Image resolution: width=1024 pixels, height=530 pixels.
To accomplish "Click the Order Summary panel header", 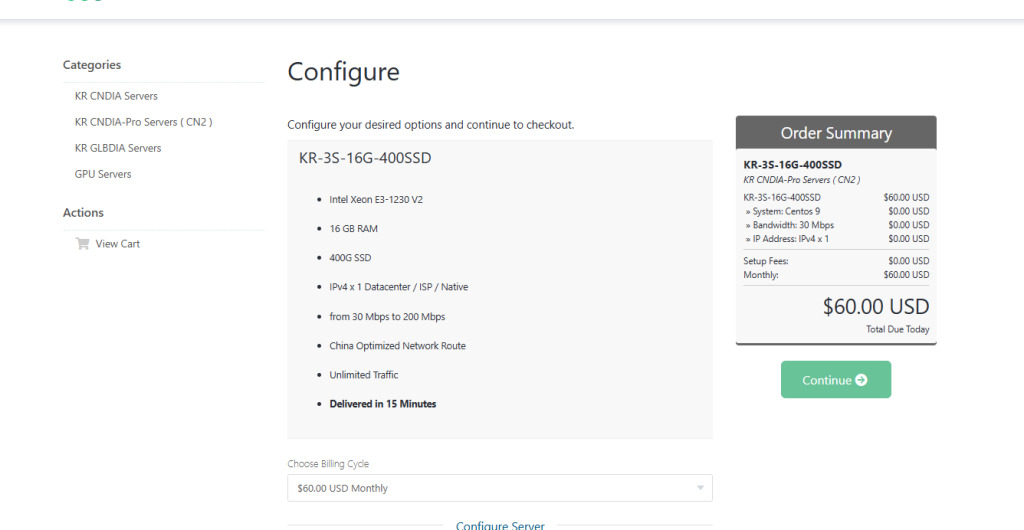I will [x=836, y=133].
